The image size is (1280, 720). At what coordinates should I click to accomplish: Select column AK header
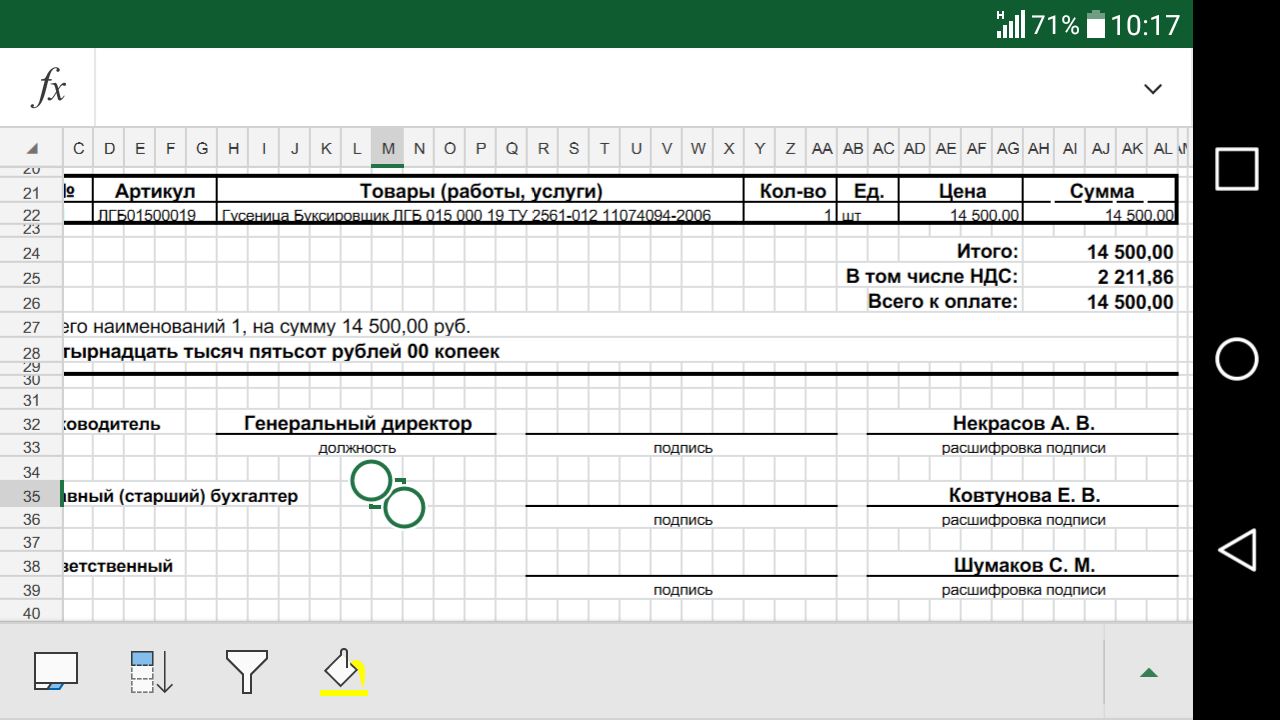(1132, 148)
